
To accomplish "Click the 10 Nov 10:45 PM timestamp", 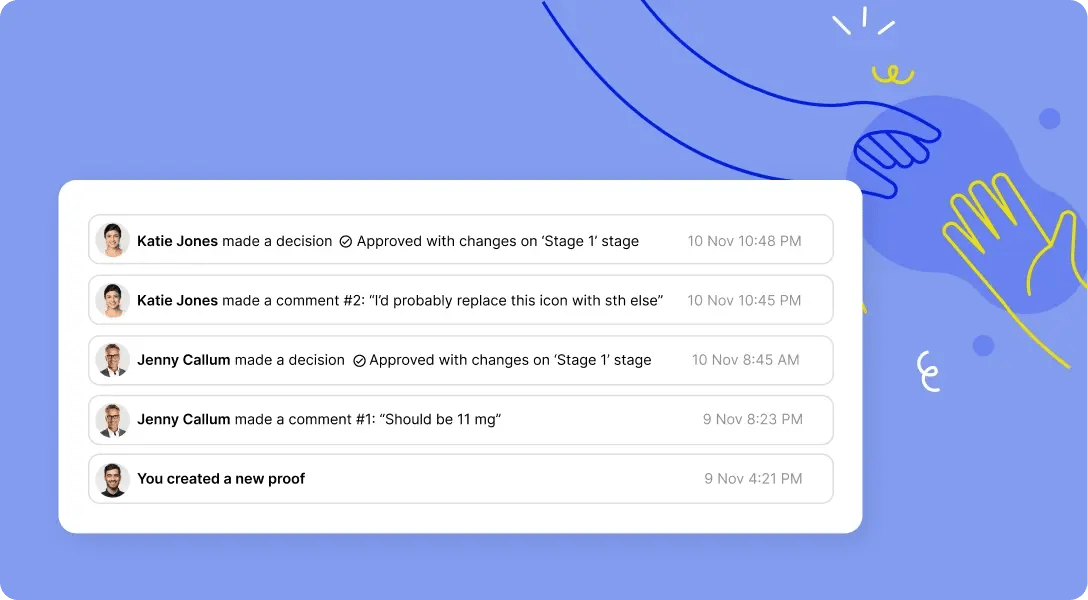I will [x=744, y=301].
